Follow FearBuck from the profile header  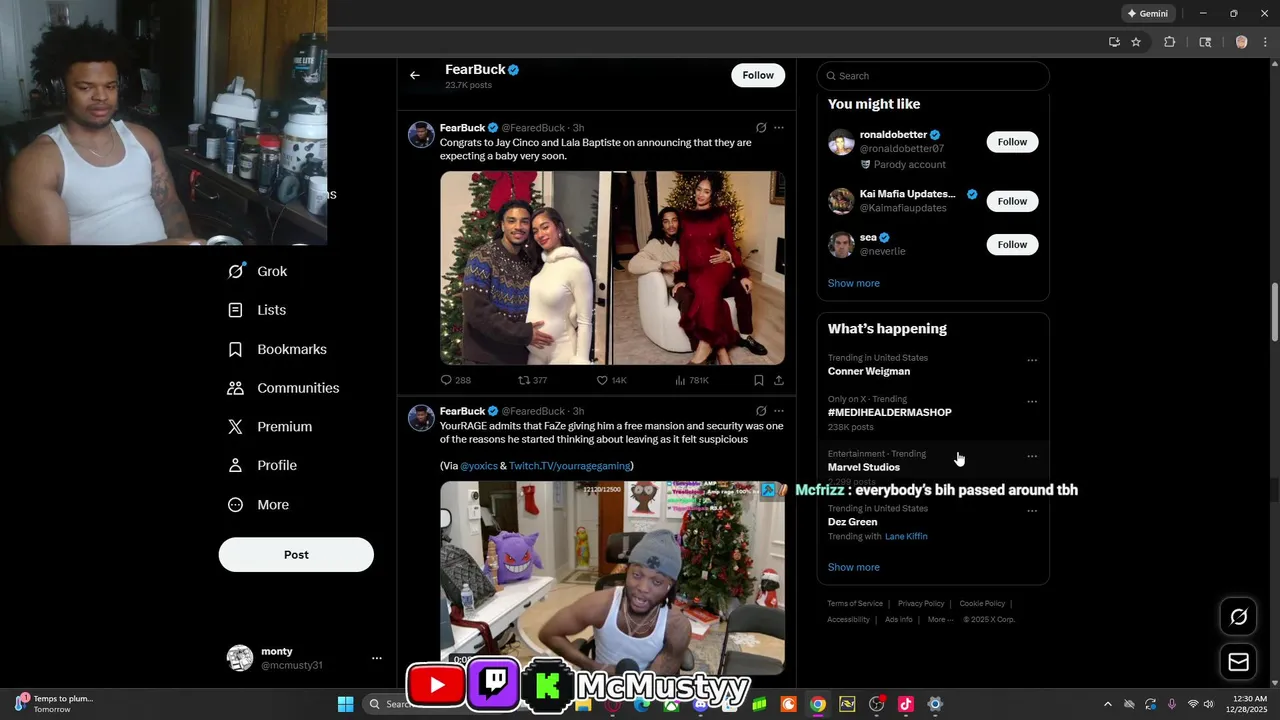758,75
